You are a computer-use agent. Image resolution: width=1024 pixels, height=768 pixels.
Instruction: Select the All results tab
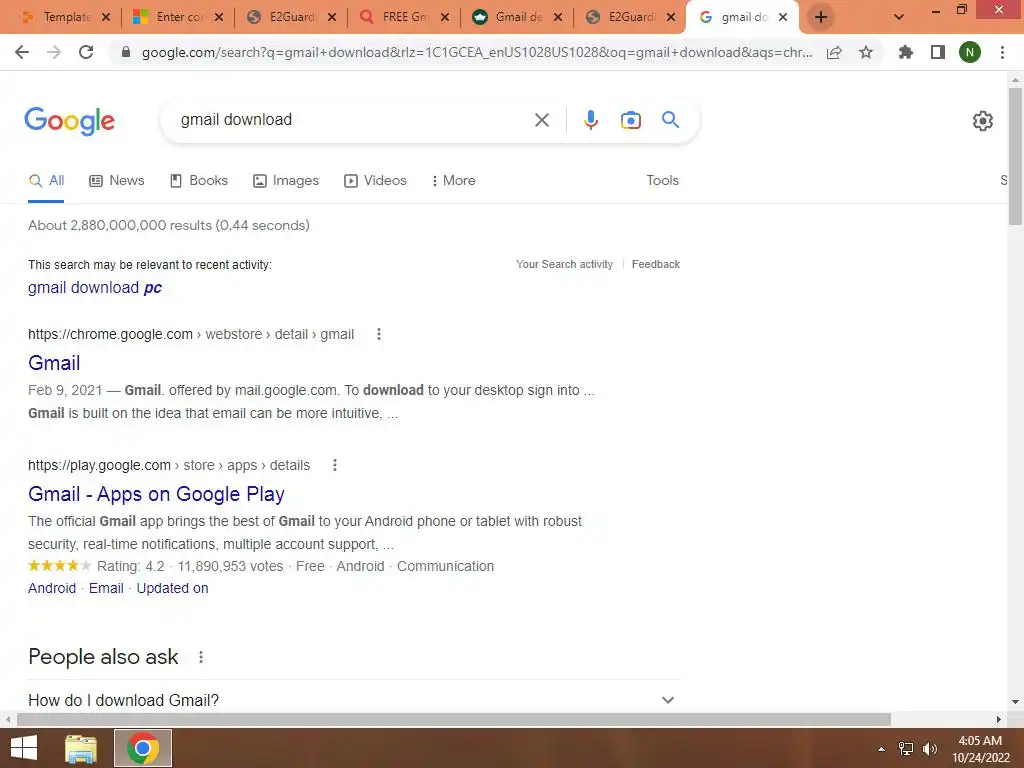(x=46, y=181)
